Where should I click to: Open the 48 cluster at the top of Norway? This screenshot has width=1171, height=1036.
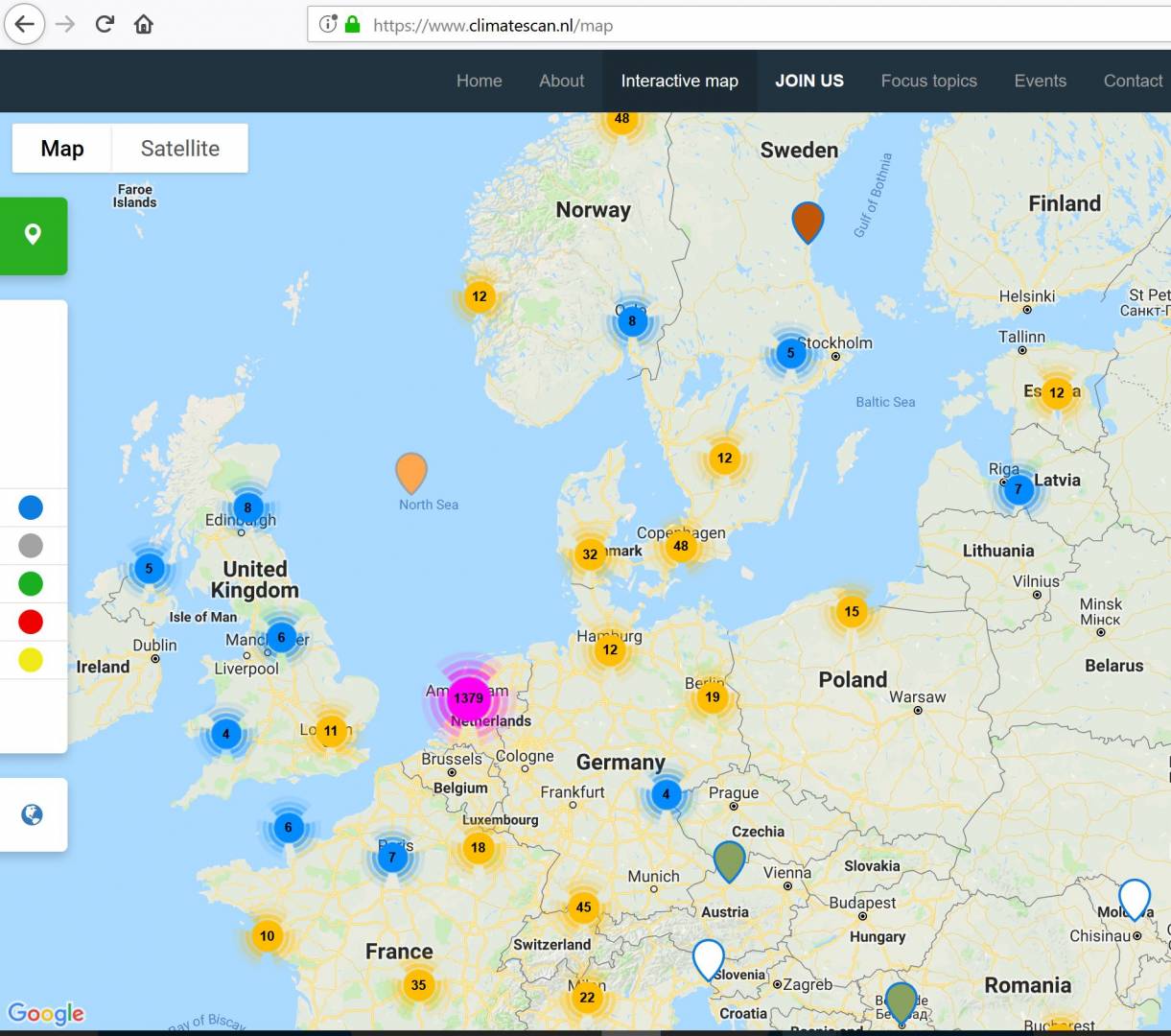(622, 119)
